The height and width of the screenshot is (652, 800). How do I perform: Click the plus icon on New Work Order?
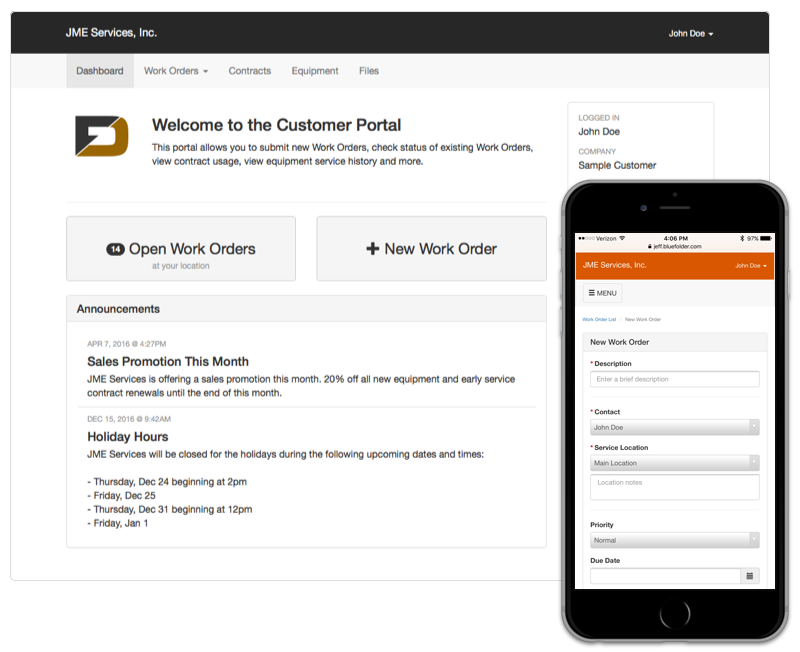click(x=372, y=248)
